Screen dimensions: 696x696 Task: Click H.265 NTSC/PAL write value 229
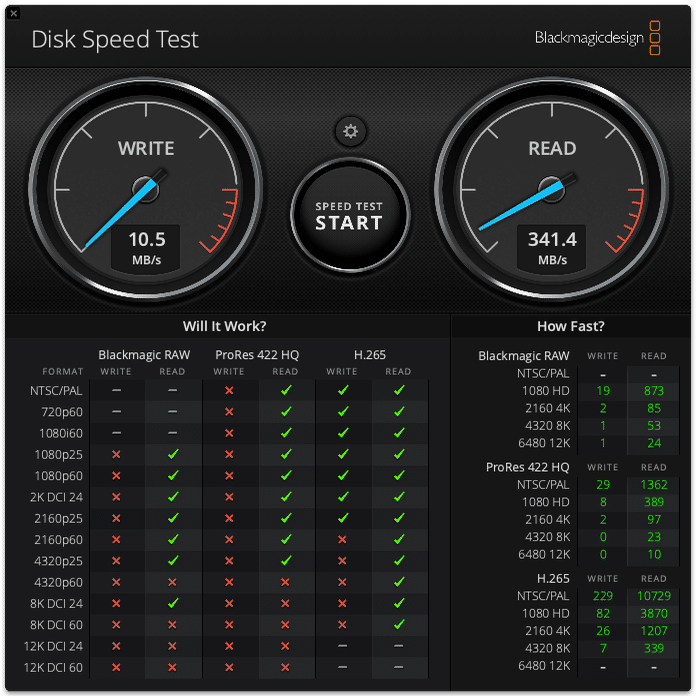pos(603,596)
